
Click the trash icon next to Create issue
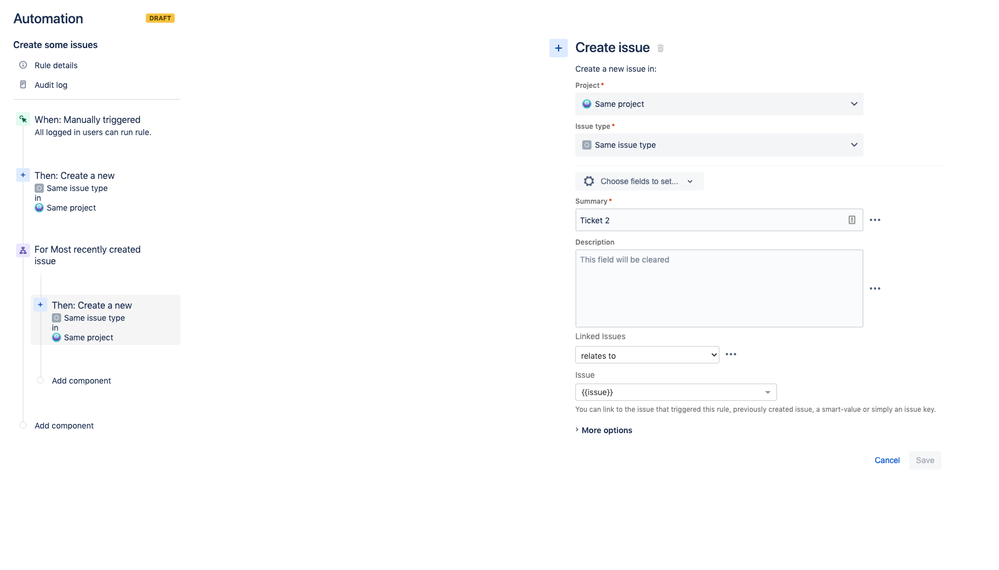coord(661,48)
